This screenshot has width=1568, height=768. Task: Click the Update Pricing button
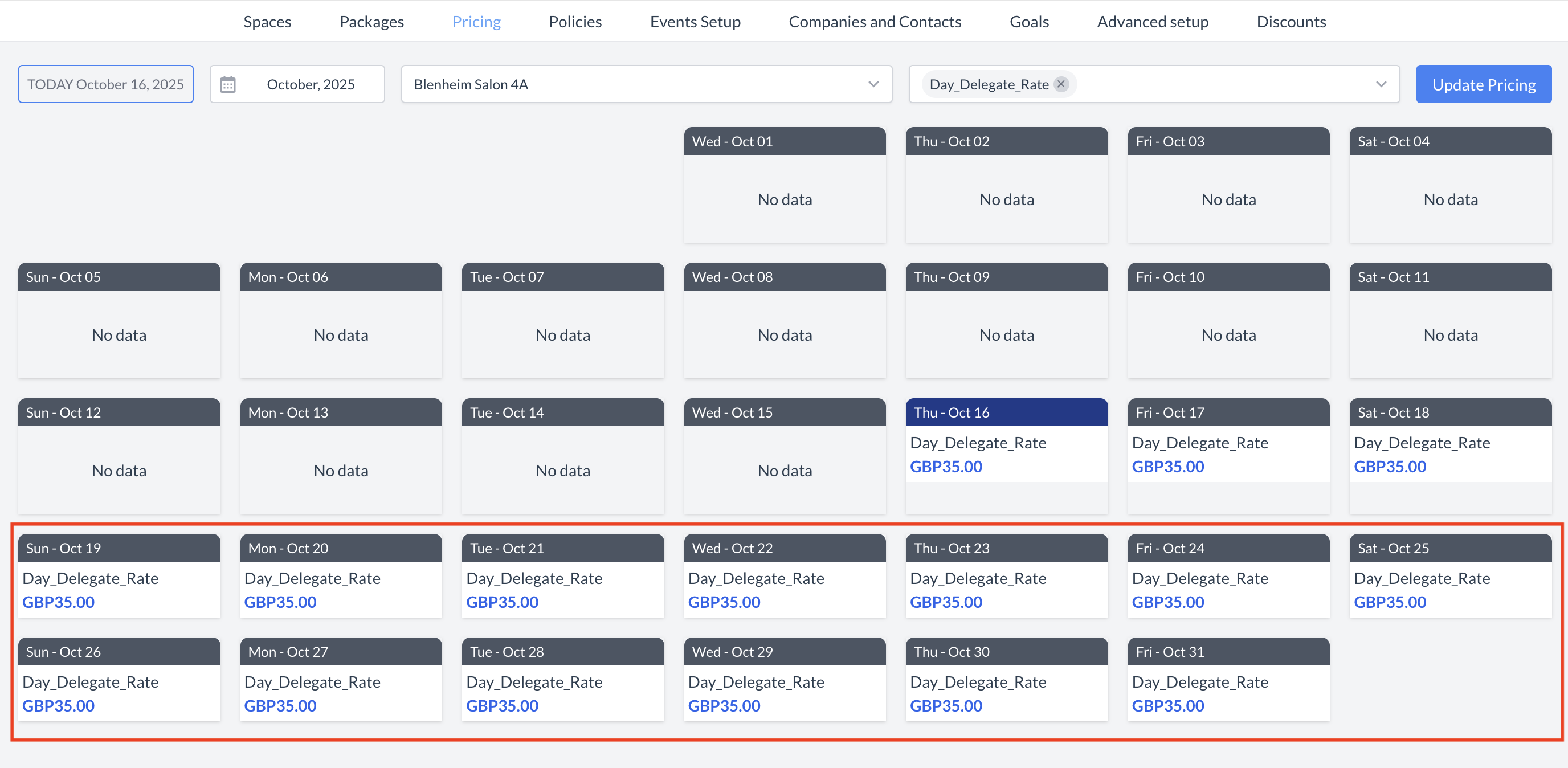tap(1484, 84)
